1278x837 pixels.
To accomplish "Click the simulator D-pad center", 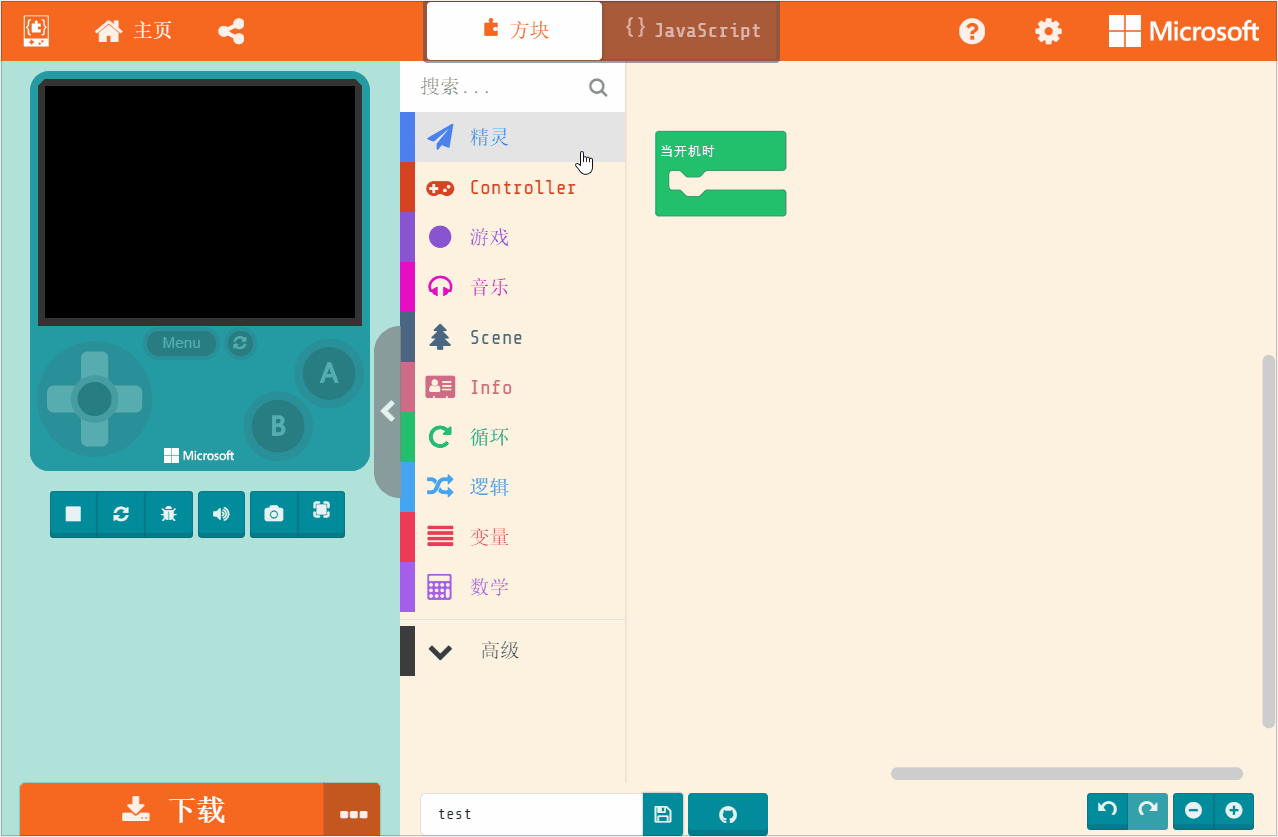I will coord(94,399).
